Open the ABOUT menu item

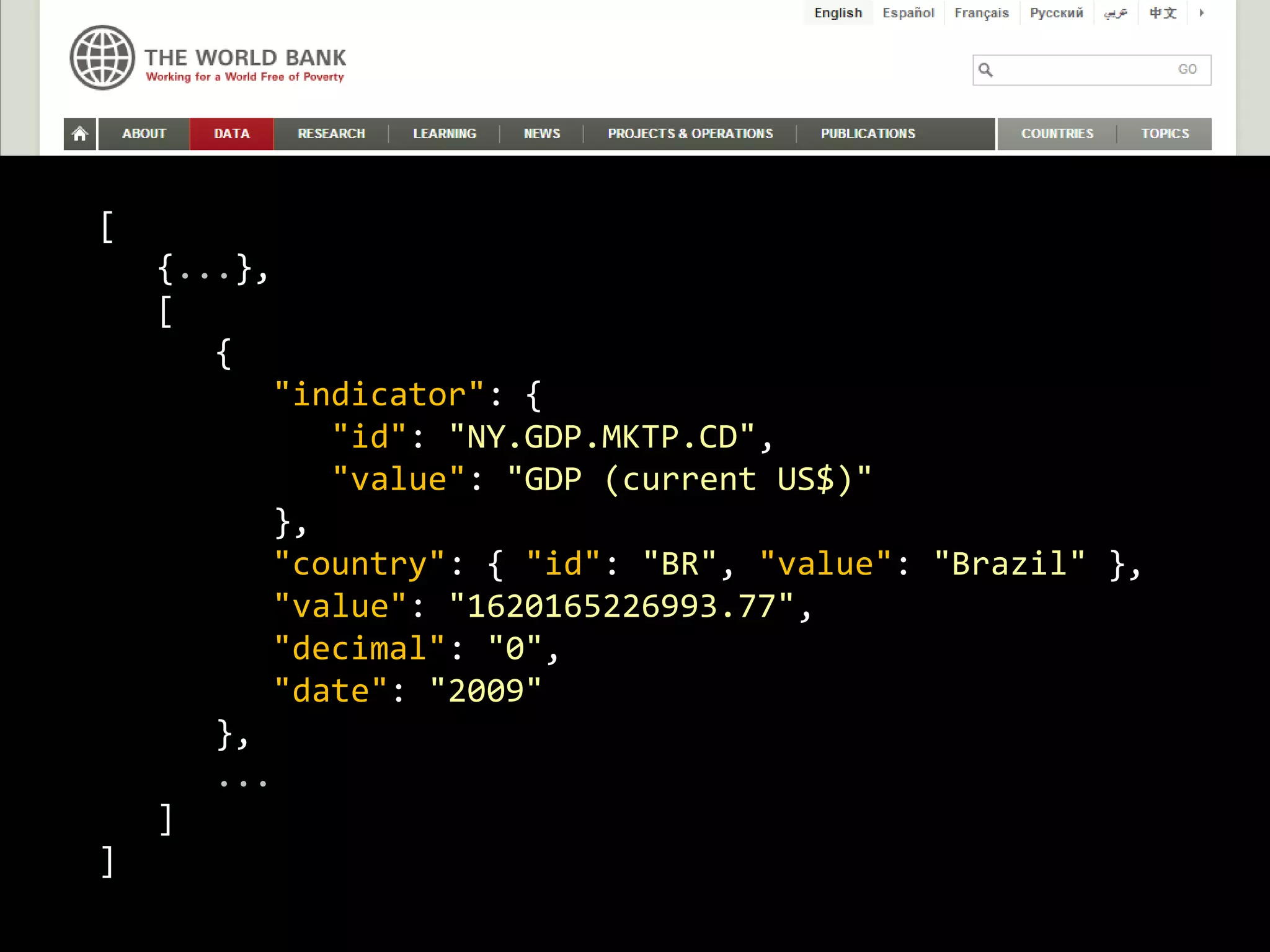click(x=144, y=133)
